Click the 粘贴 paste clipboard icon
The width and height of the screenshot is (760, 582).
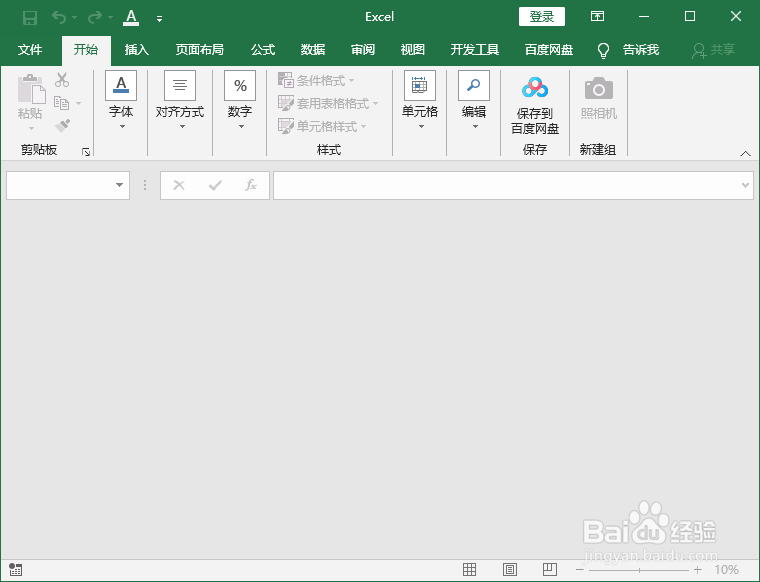click(x=31, y=89)
